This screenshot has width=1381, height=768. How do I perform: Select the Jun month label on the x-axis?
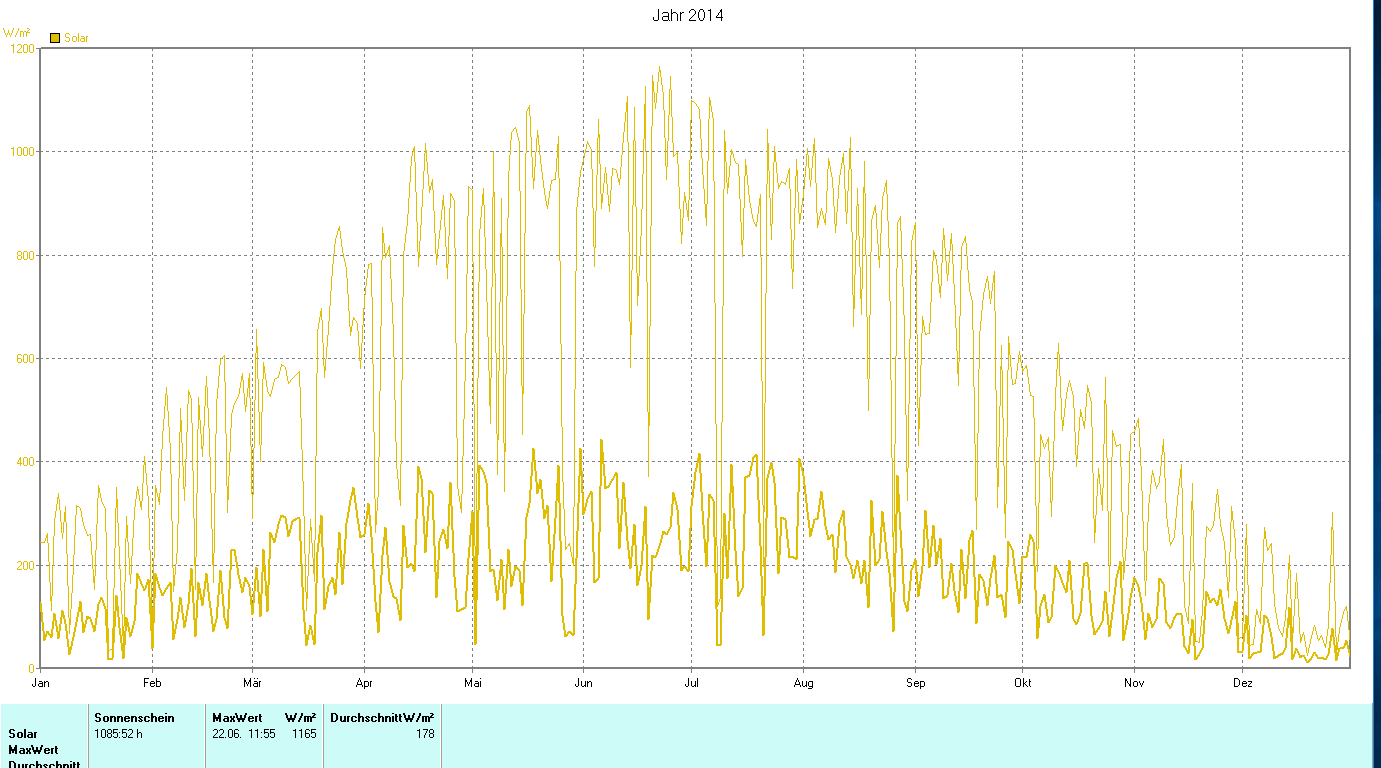(583, 684)
